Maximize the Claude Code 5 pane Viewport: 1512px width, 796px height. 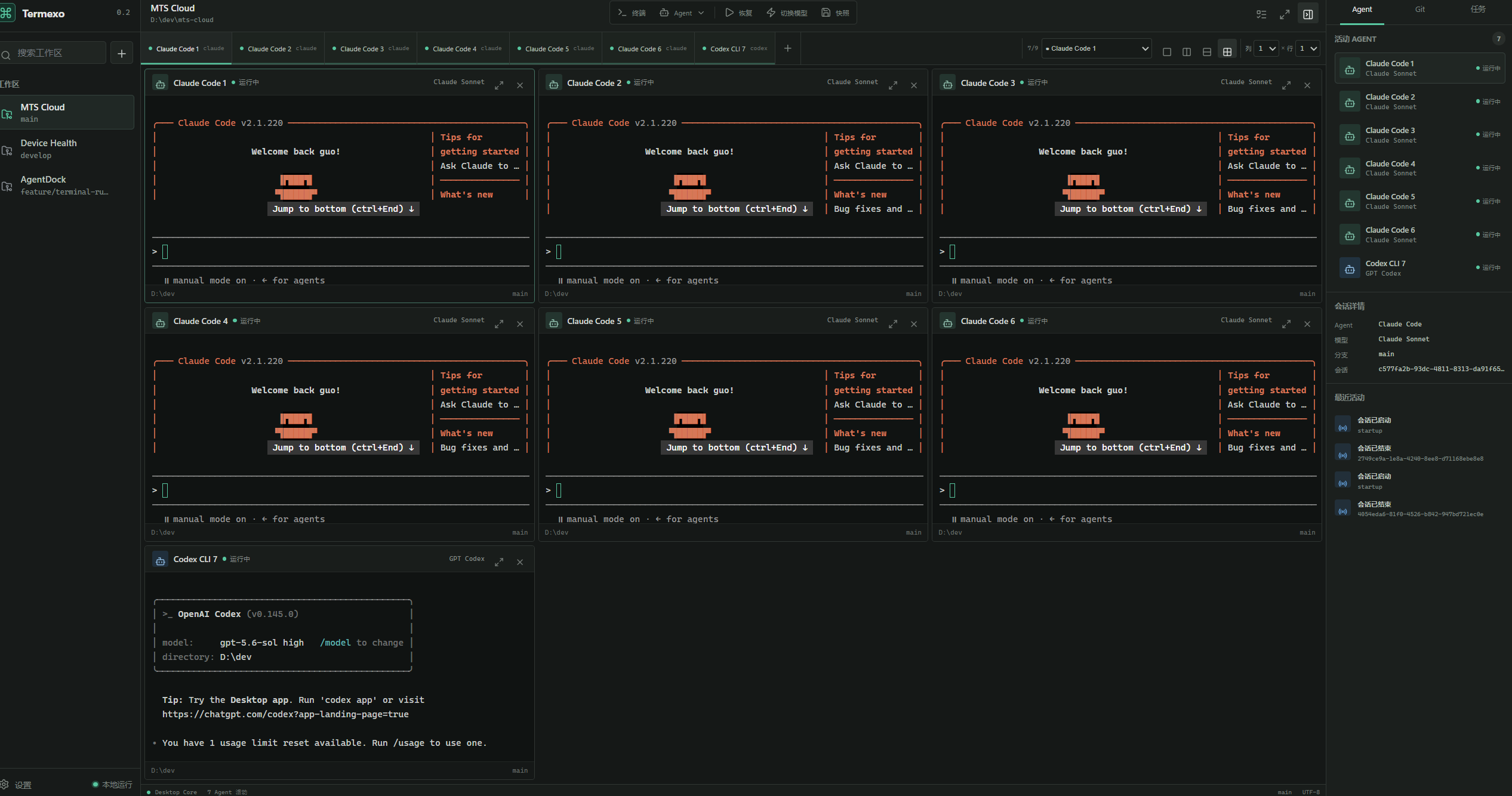(893, 324)
